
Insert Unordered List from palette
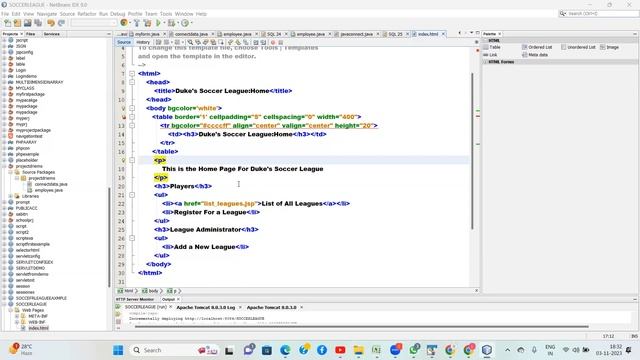coord(578,47)
